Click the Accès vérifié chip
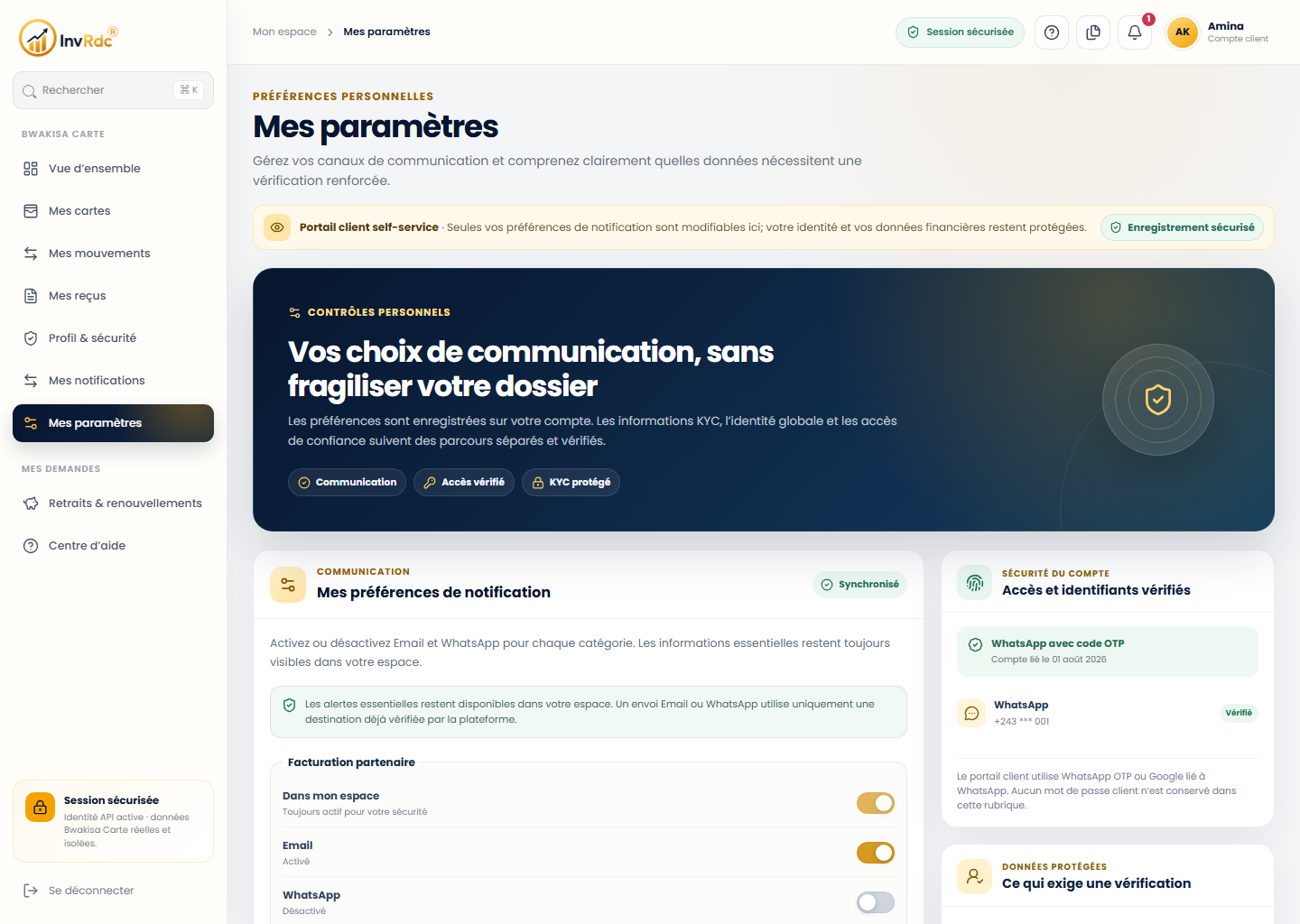The width and height of the screenshot is (1300, 924). coord(464,482)
